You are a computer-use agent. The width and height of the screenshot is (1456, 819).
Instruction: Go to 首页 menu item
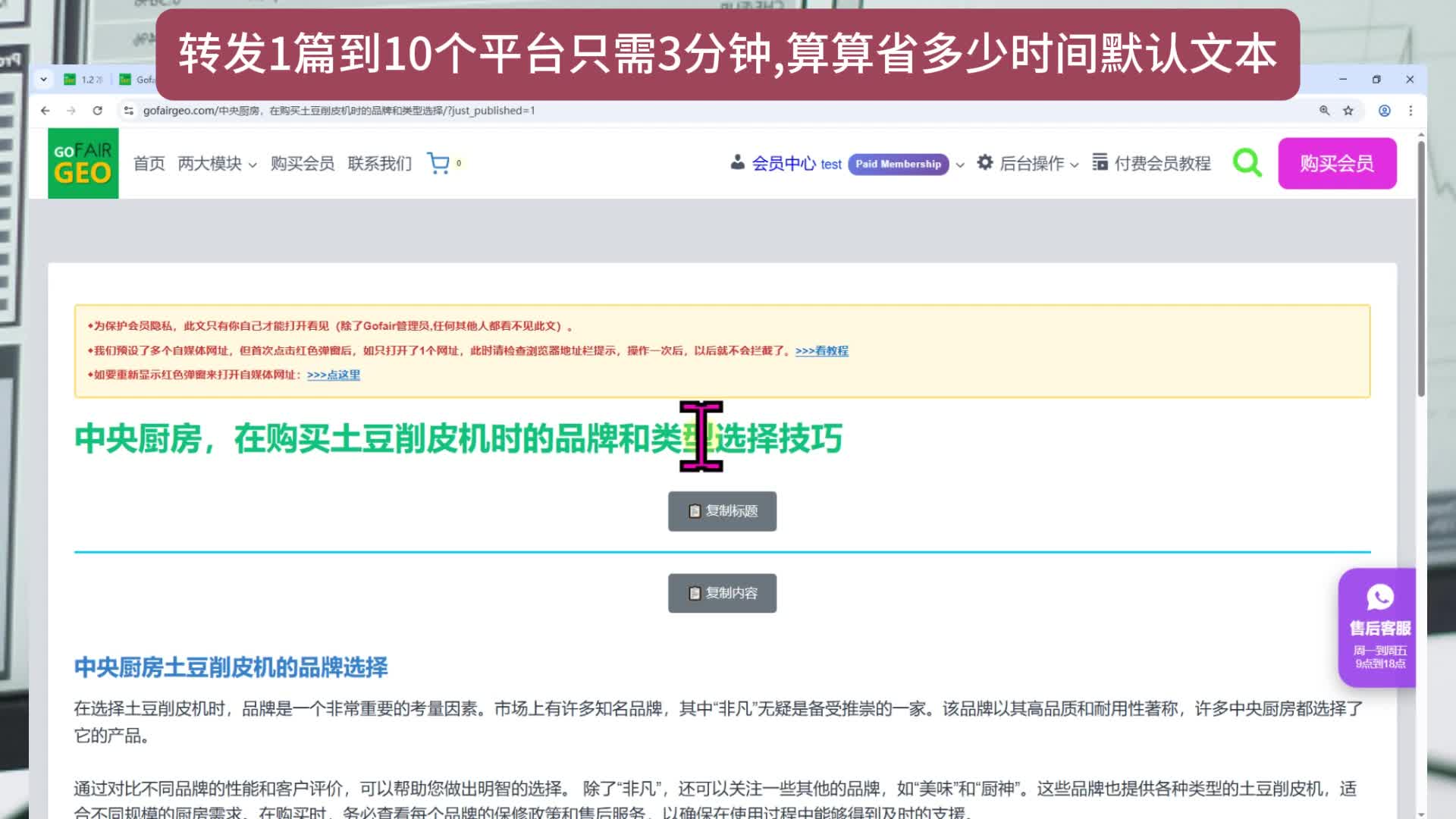[x=149, y=164]
